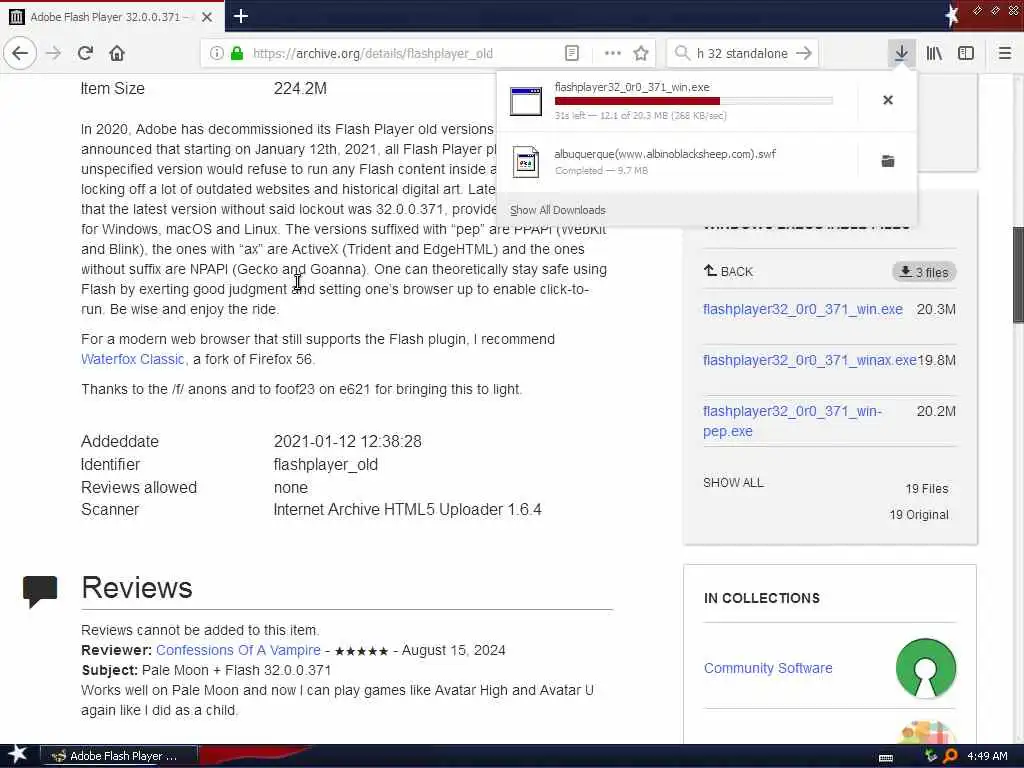Click the search magnifier icon
The image size is (1024, 768).
pos(682,54)
